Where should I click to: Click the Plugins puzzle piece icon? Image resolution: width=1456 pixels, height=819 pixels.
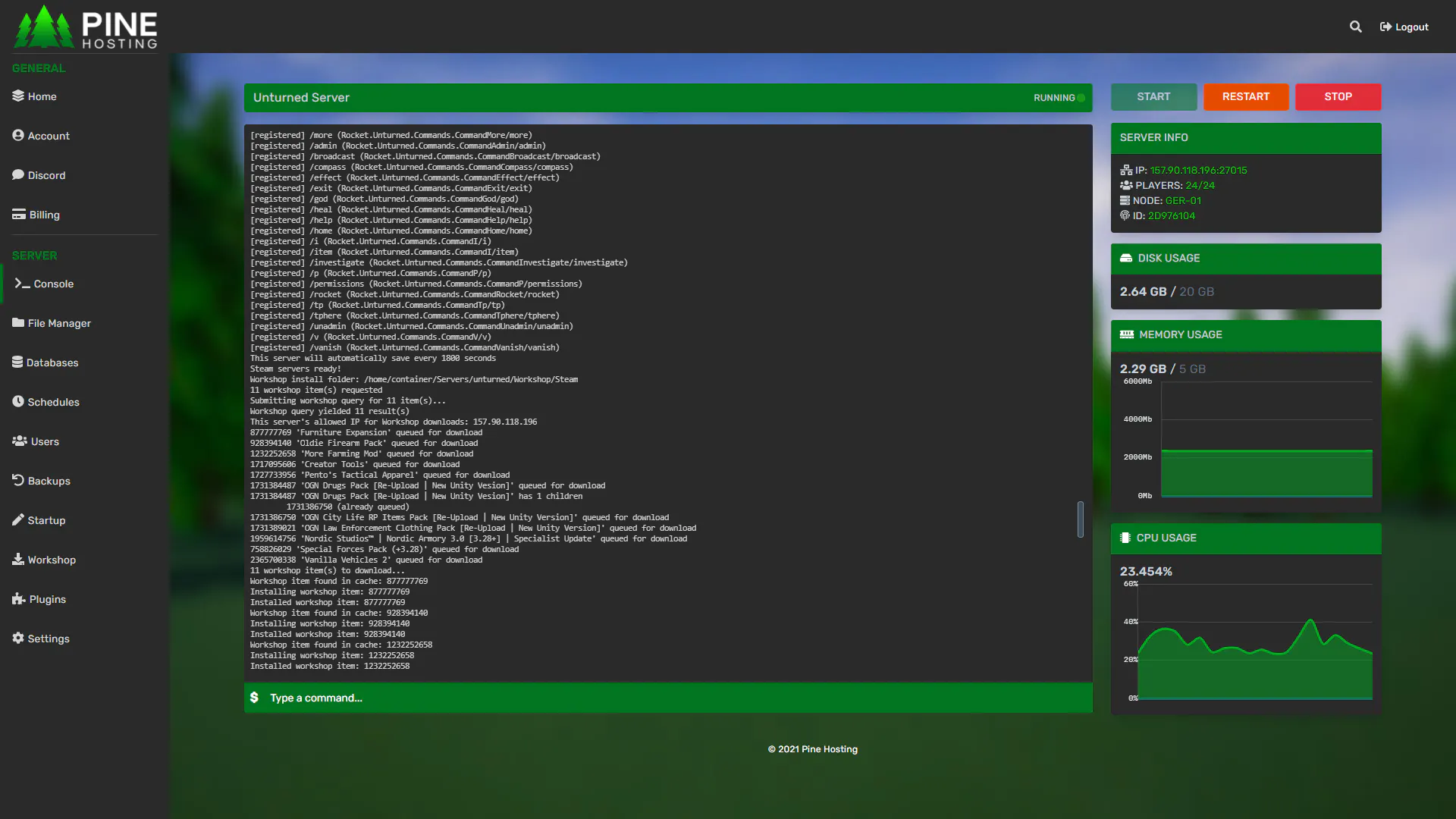coord(19,598)
